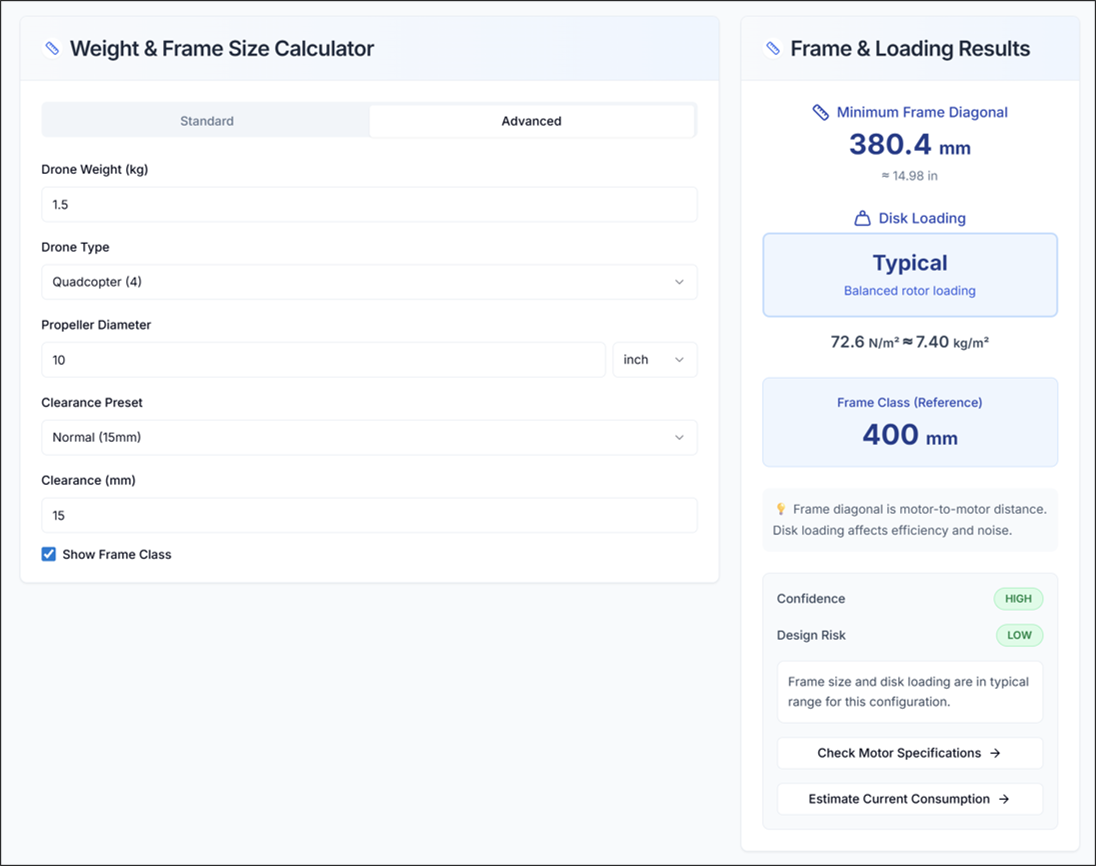The height and width of the screenshot is (866, 1096).
Task: Open the propeller unit inch dropdown
Action: pyautogui.click(x=654, y=360)
